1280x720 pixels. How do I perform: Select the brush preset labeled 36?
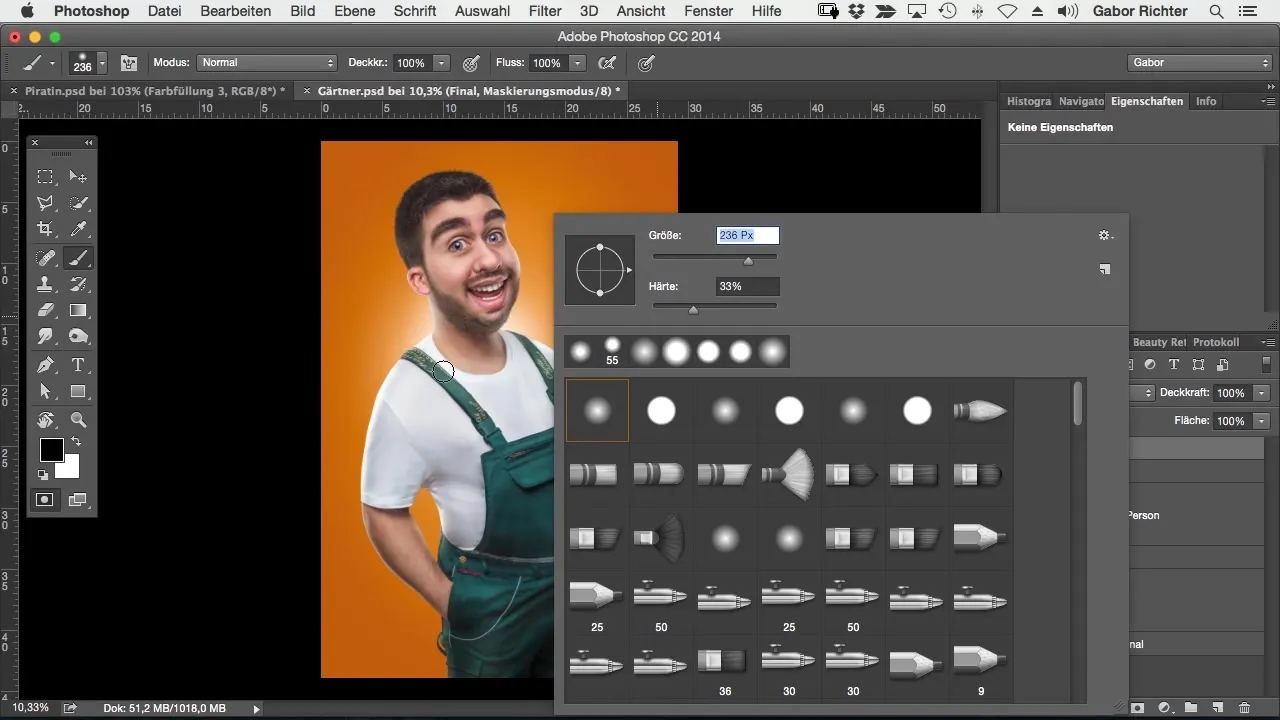point(725,667)
